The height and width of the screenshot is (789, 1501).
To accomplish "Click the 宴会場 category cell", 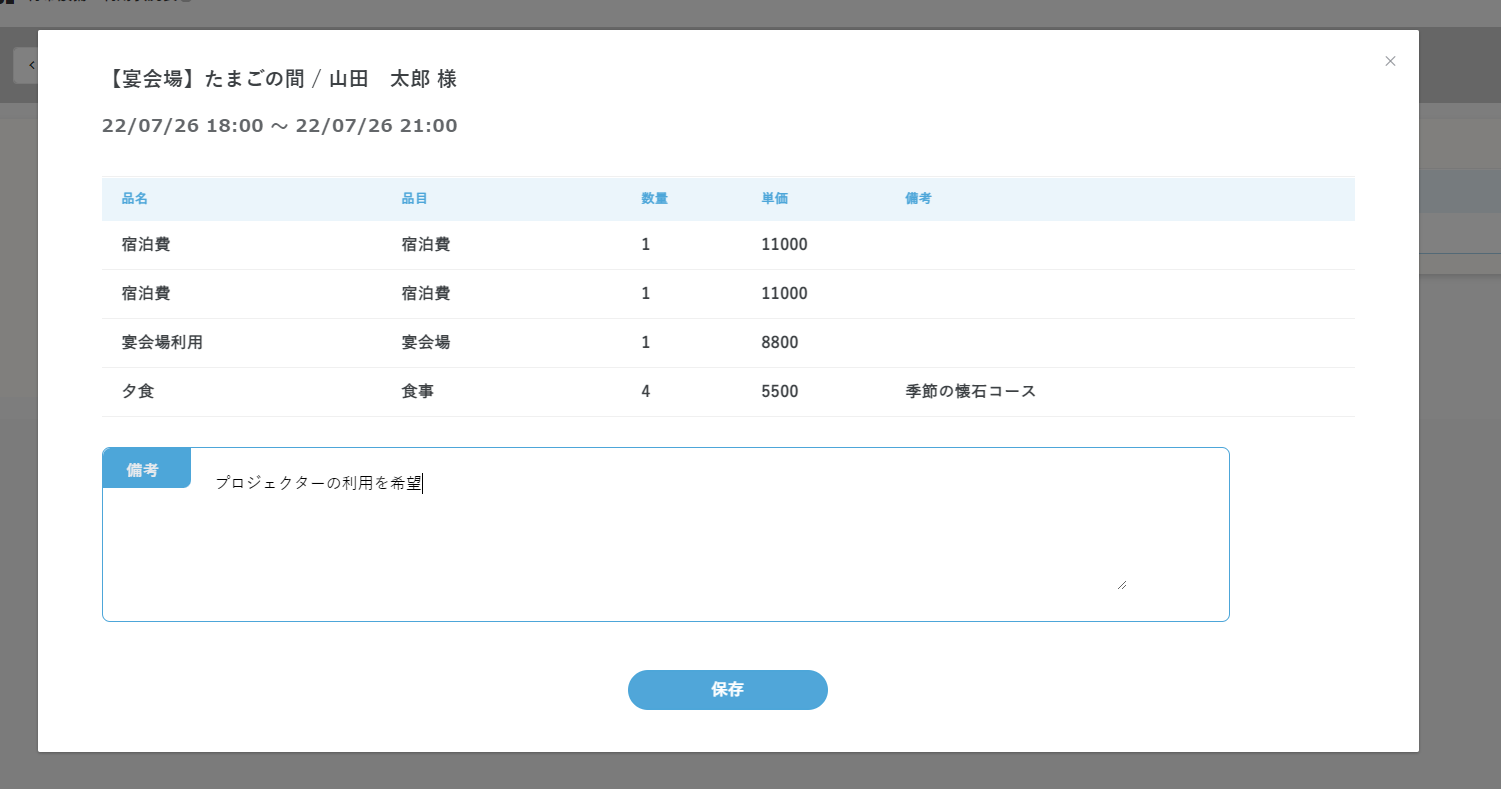I will [425, 342].
